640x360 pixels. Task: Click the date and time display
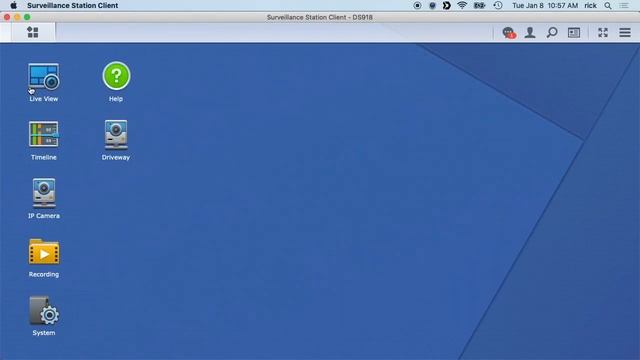point(545,5)
